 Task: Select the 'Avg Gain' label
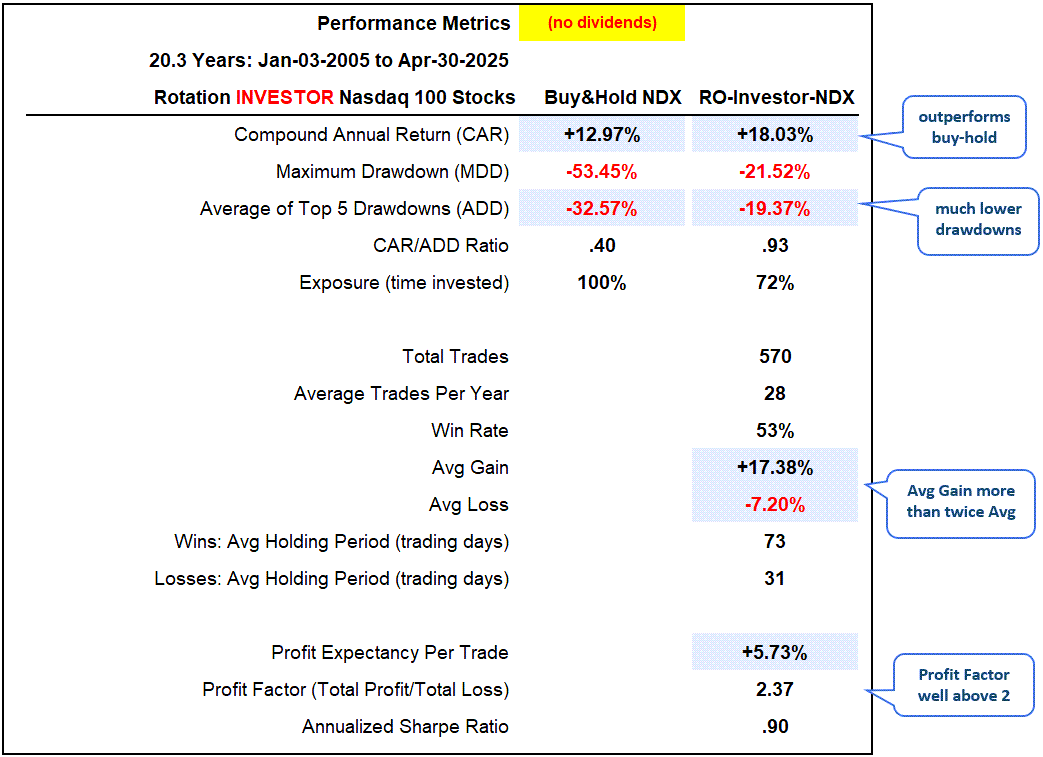point(470,468)
